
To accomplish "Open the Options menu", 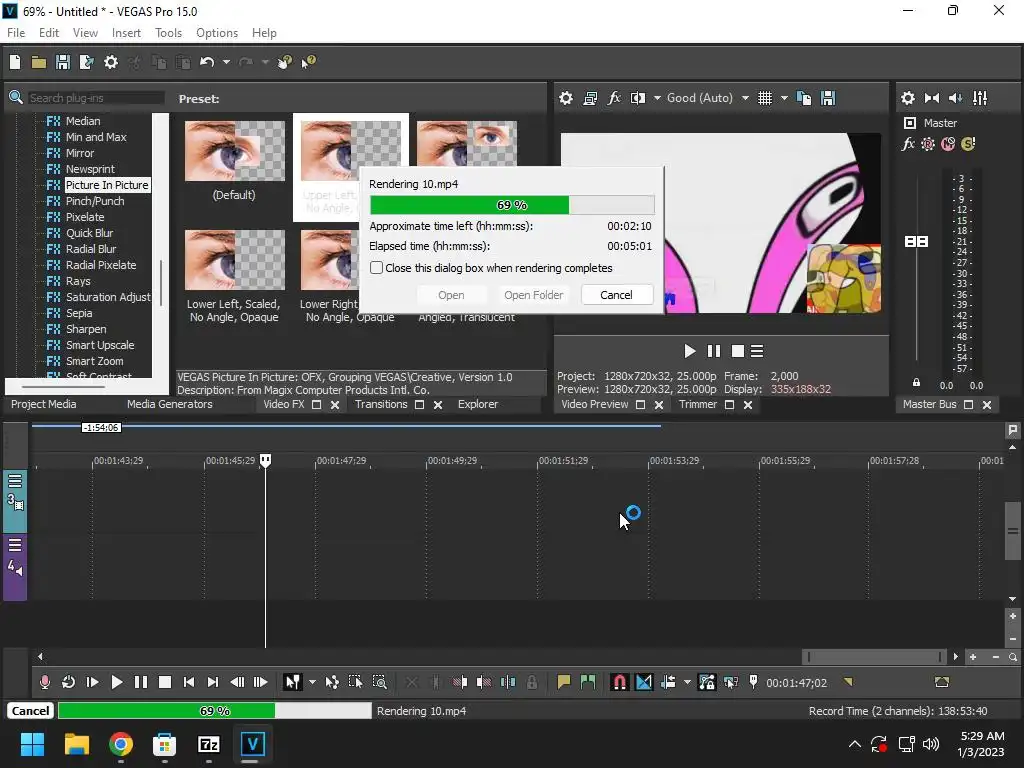I will [x=217, y=33].
